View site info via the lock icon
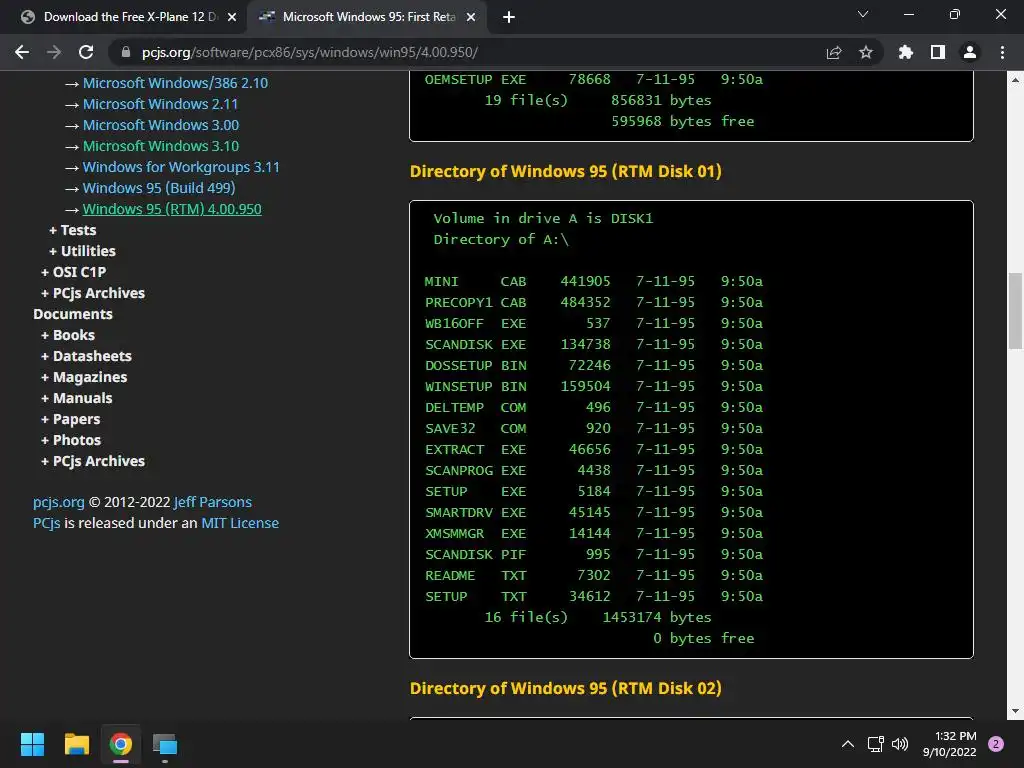Screen dimensions: 1024x768 [126, 52]
